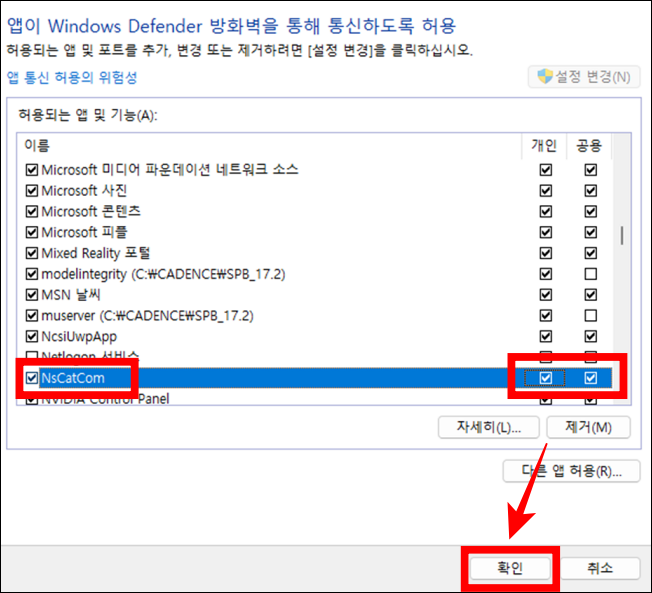The width and height of the screenshot is (652, 593).
Task: Select the Microsoft 콘텐츠 row text
Action: tap(91, 212)
